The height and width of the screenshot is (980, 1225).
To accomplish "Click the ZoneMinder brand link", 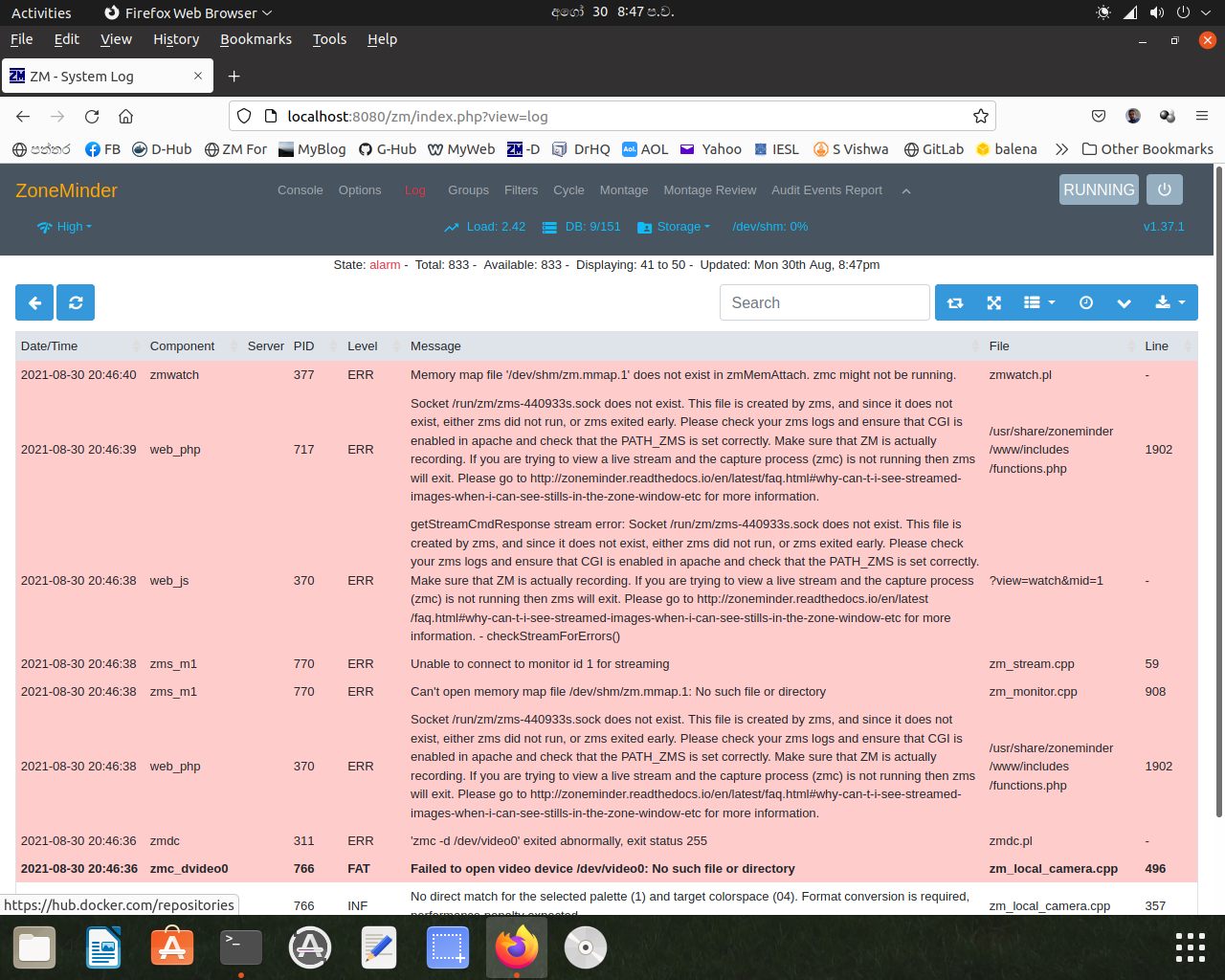I will point(67,190).
